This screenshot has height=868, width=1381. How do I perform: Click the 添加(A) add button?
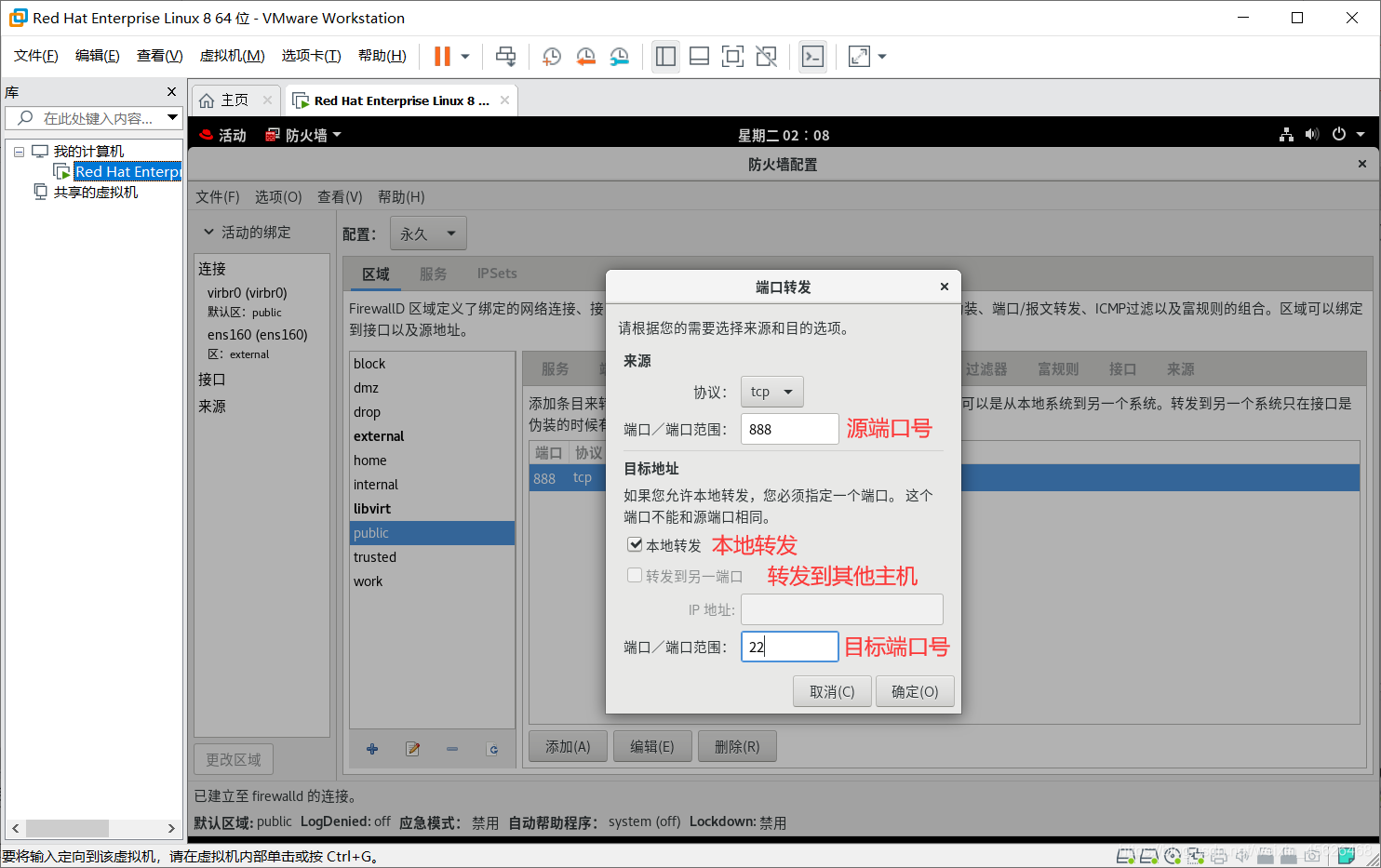(568, 746)
